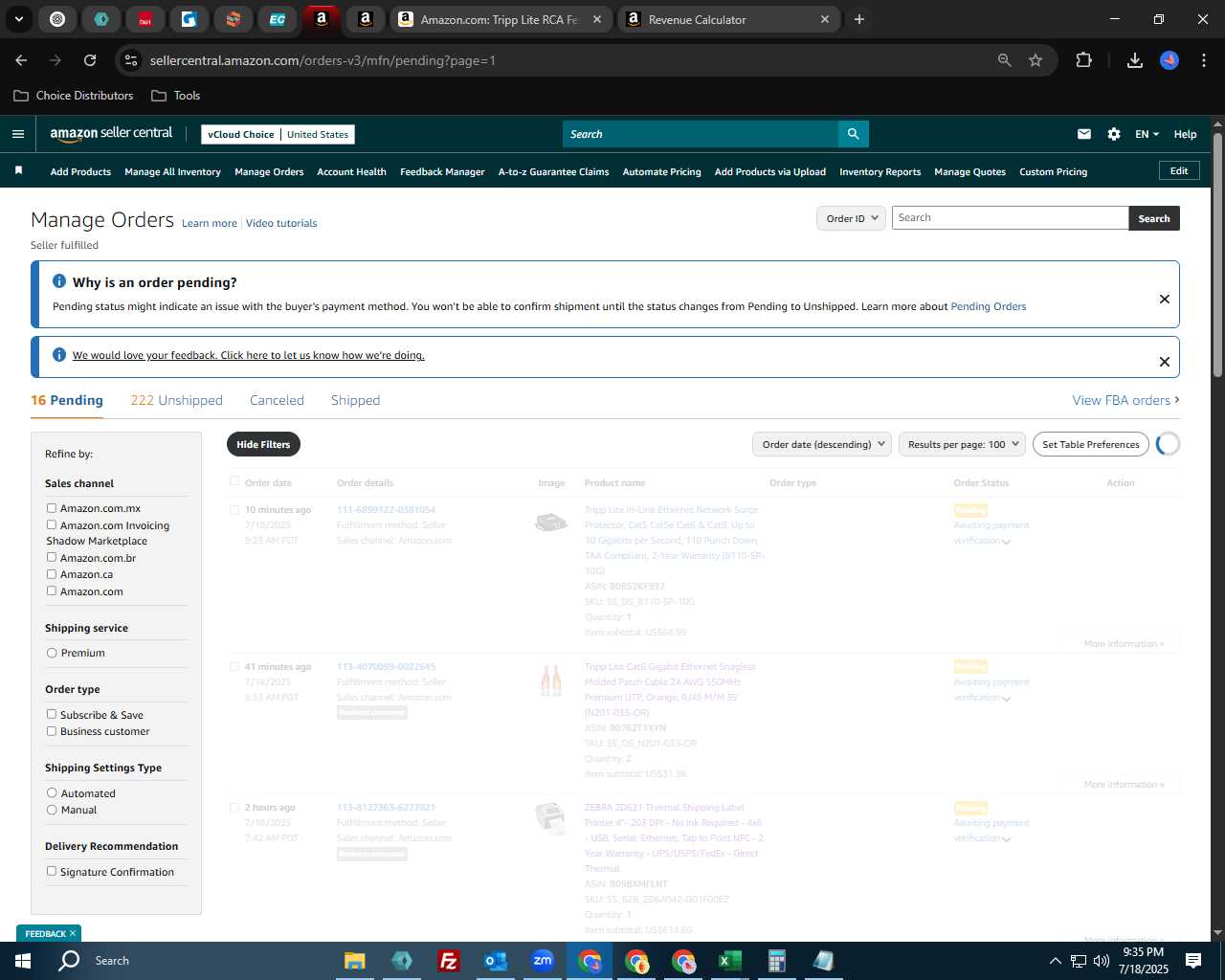The image size is (1225, 980).
Task: Bookmark this page with the star icon
Action: coord(1036,60)
